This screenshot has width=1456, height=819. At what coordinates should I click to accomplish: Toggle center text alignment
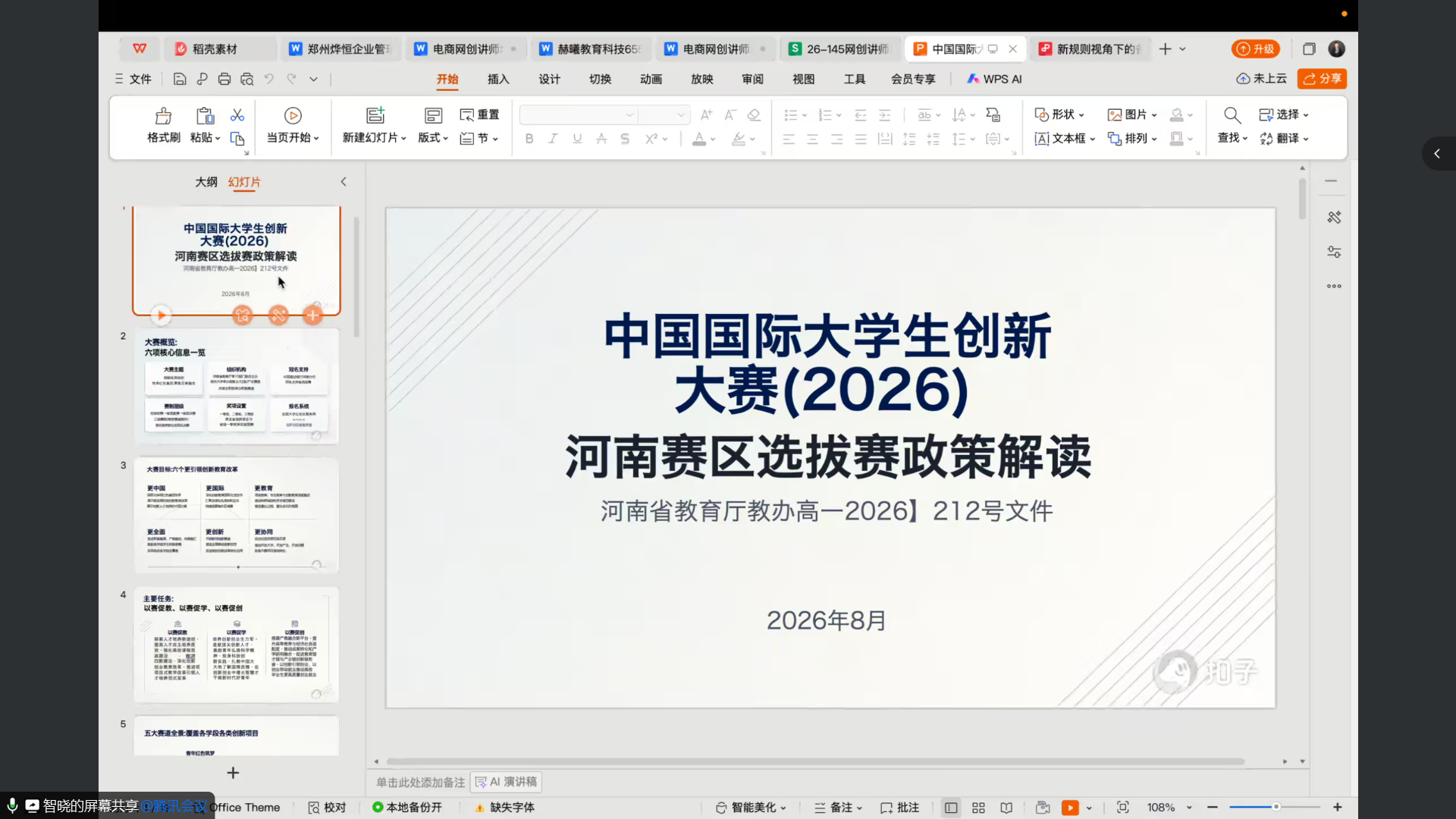812,140
